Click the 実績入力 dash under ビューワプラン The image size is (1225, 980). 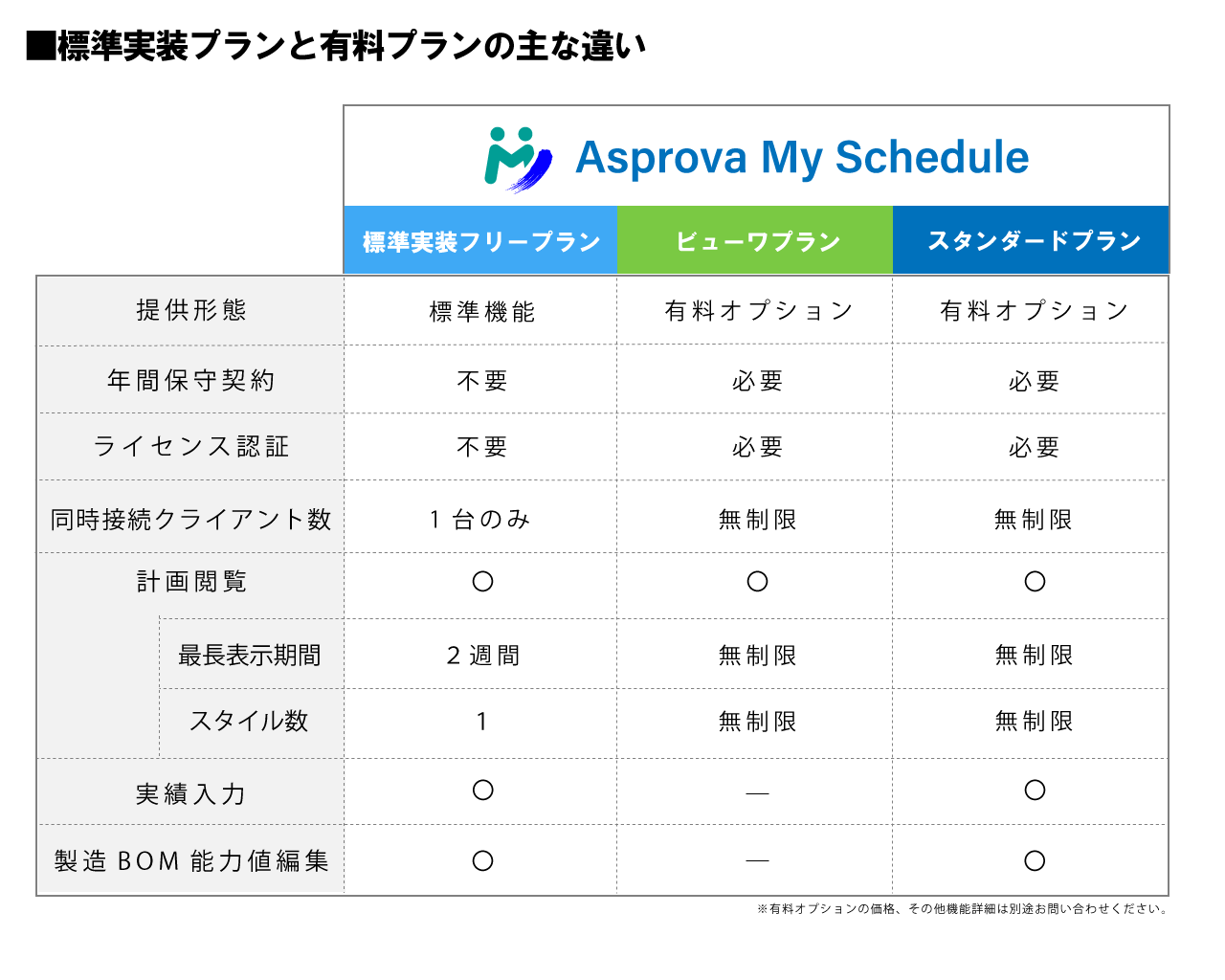click(757, 793)
